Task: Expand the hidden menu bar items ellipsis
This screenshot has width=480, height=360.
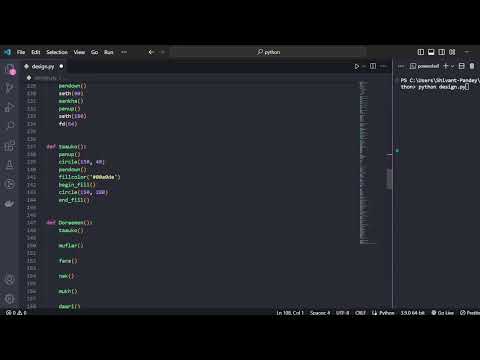Action: (124, 52)
